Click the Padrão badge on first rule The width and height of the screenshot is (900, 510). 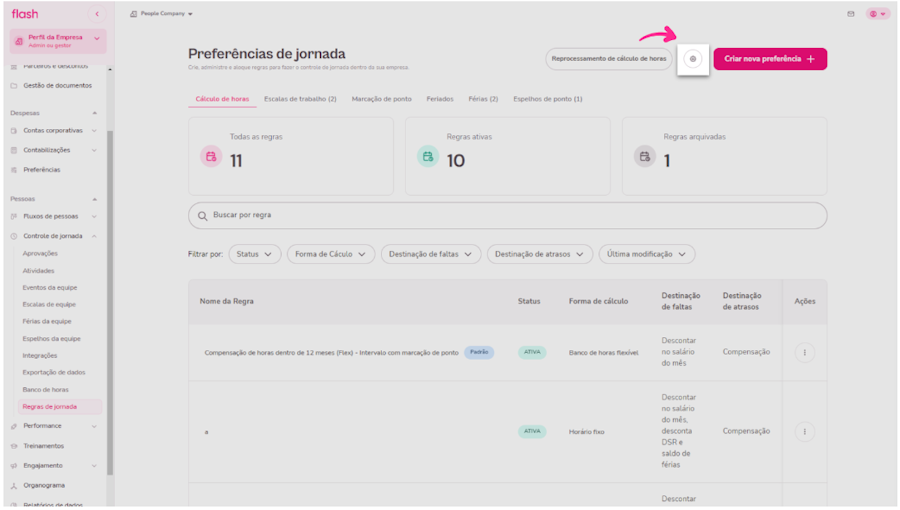[479, 352]
